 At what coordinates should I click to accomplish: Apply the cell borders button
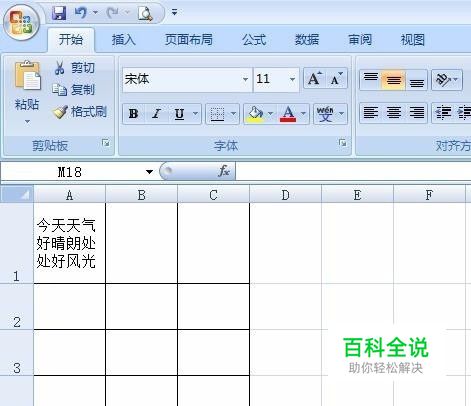click(x=217, y=114)
